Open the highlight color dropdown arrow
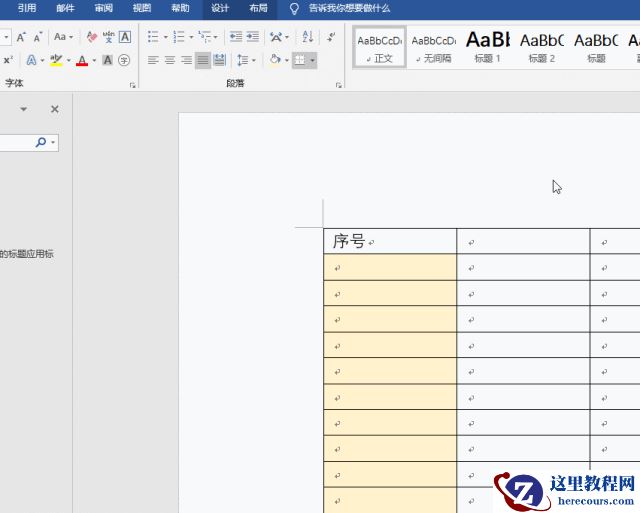 point(69,60)
